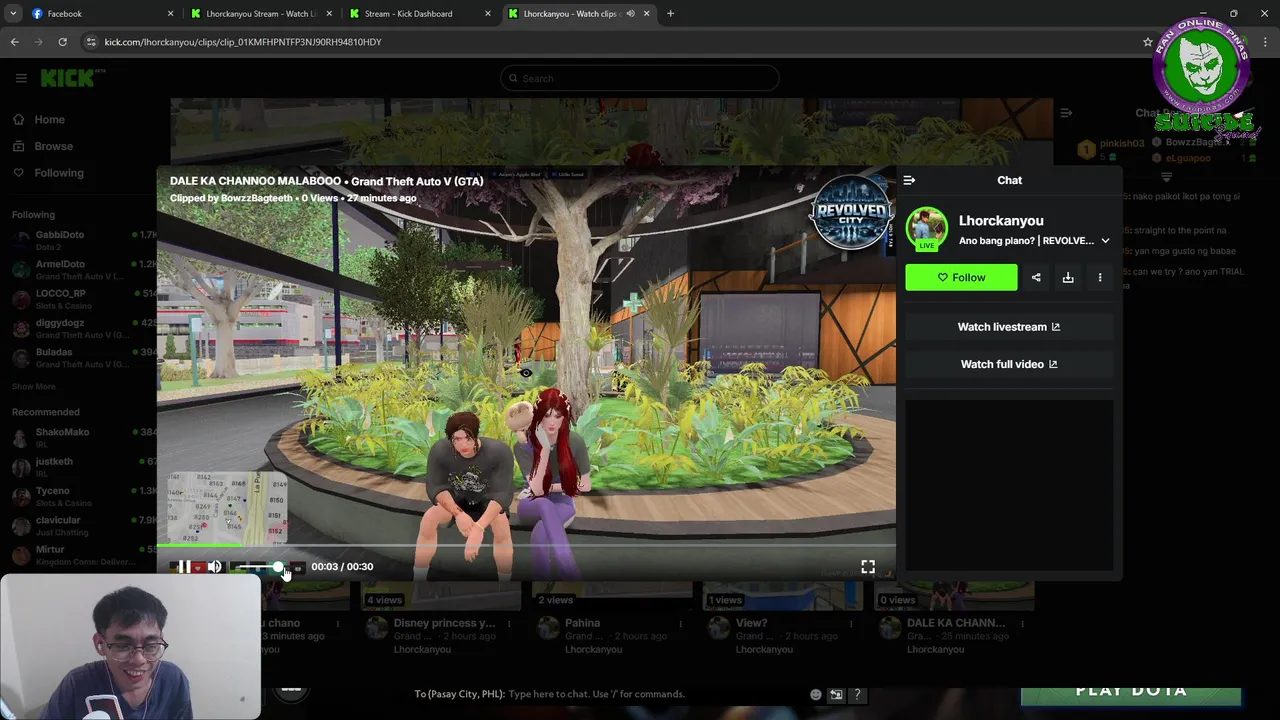Open Lhorckanyou channel name in clip panel

click(x=1001, y=221)
